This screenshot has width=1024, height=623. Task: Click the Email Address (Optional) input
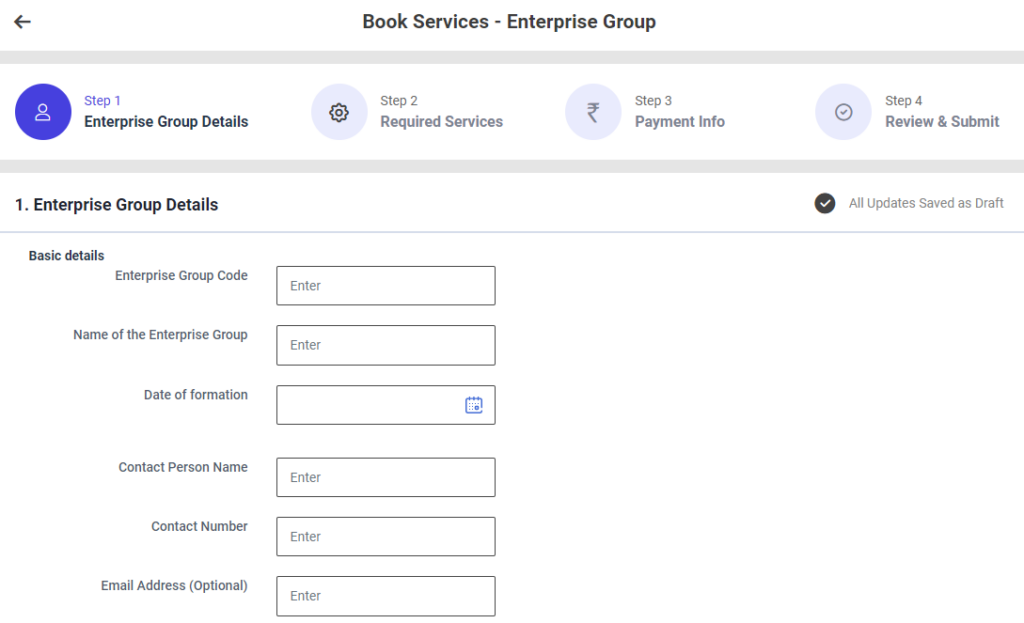click(x=385, y=596)
